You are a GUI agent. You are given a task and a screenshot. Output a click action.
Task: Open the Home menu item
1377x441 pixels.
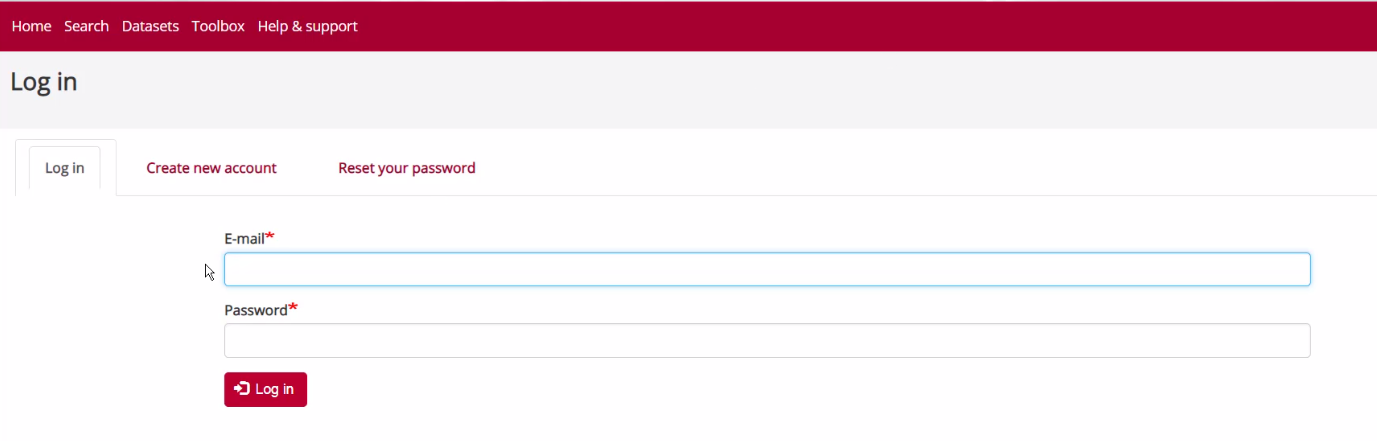pos(31,26)
